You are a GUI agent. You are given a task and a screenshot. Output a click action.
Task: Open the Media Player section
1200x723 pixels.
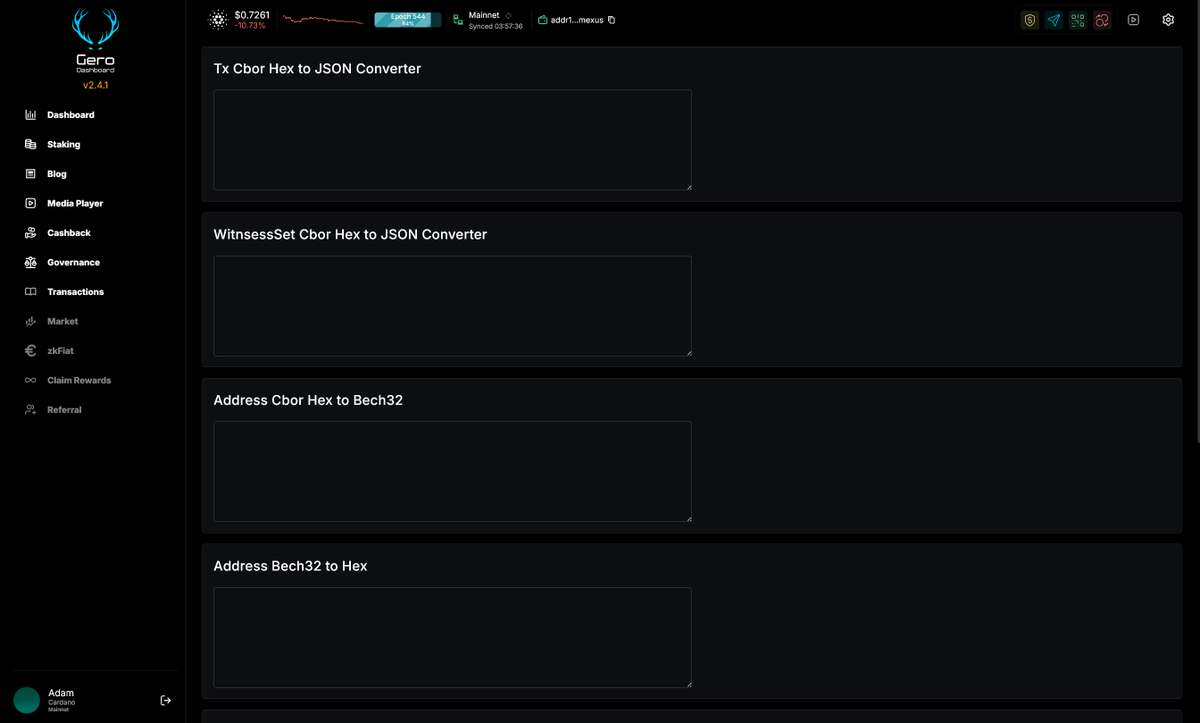pyautogui.click(x=75, y=203)
